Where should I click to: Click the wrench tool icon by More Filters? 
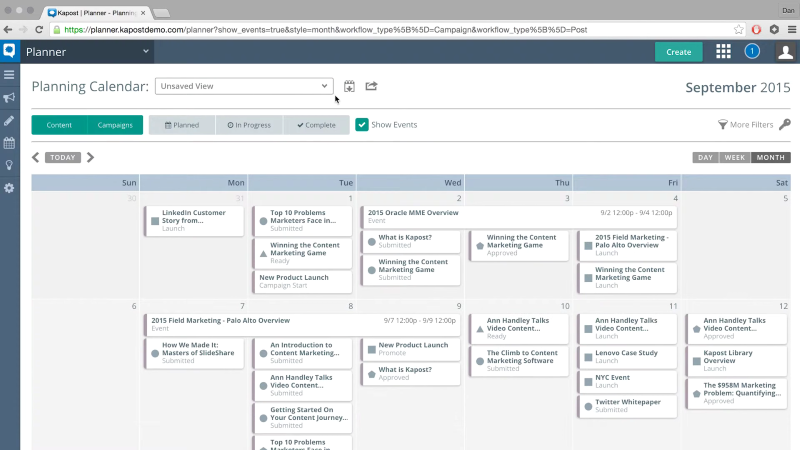click(785, 124)
